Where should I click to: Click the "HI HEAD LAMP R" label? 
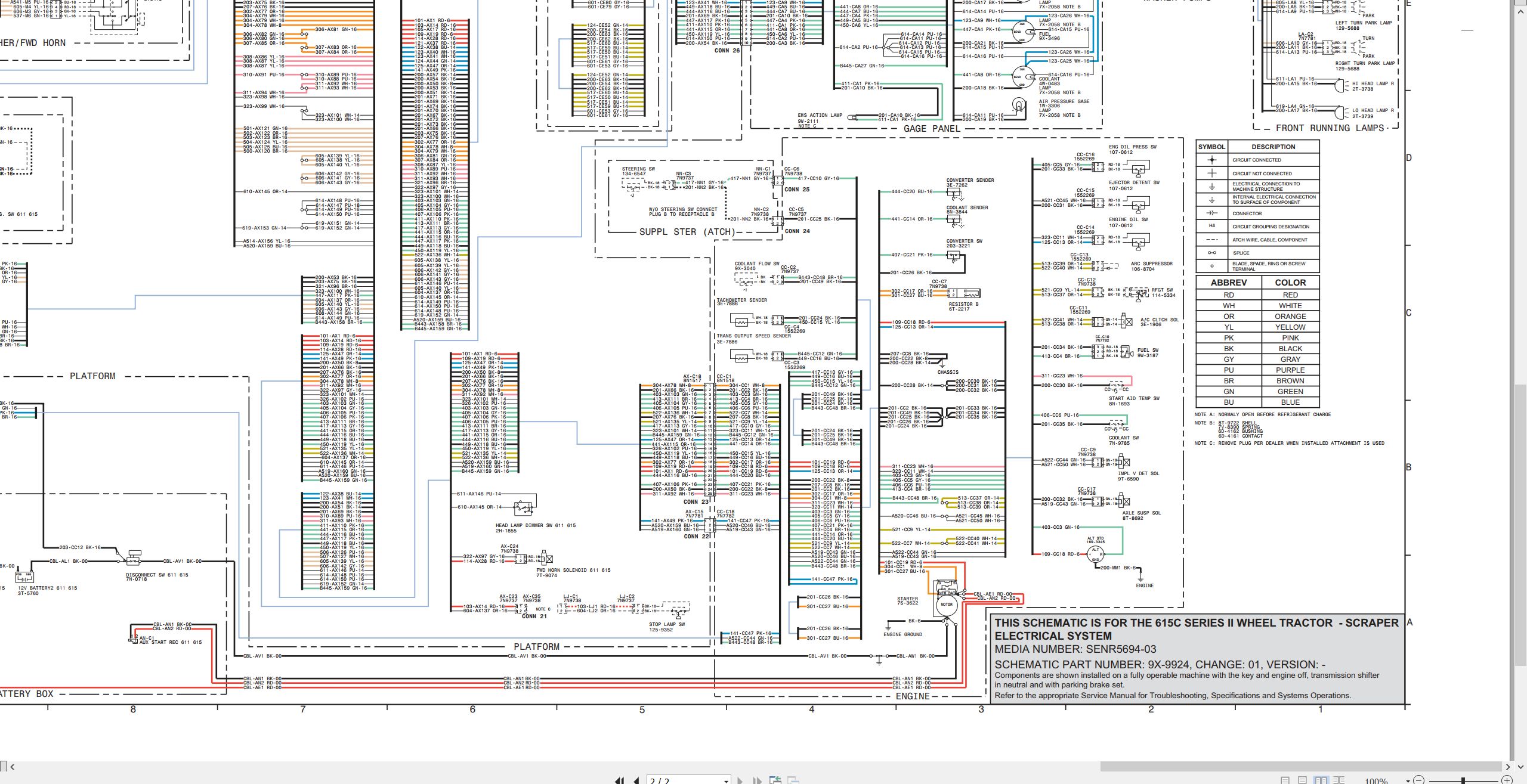1373,83
